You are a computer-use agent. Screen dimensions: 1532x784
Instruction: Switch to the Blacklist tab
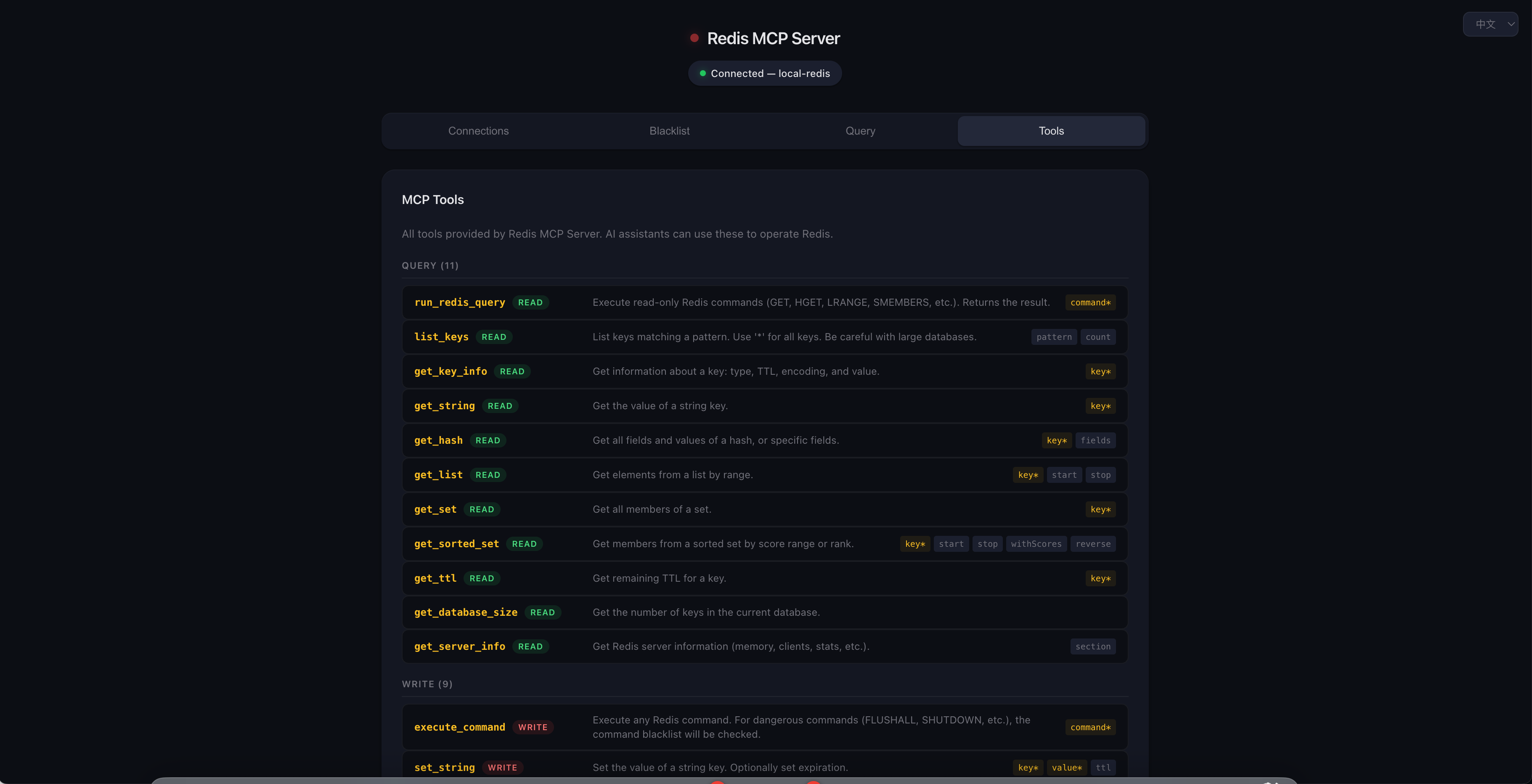coord(669,131)
